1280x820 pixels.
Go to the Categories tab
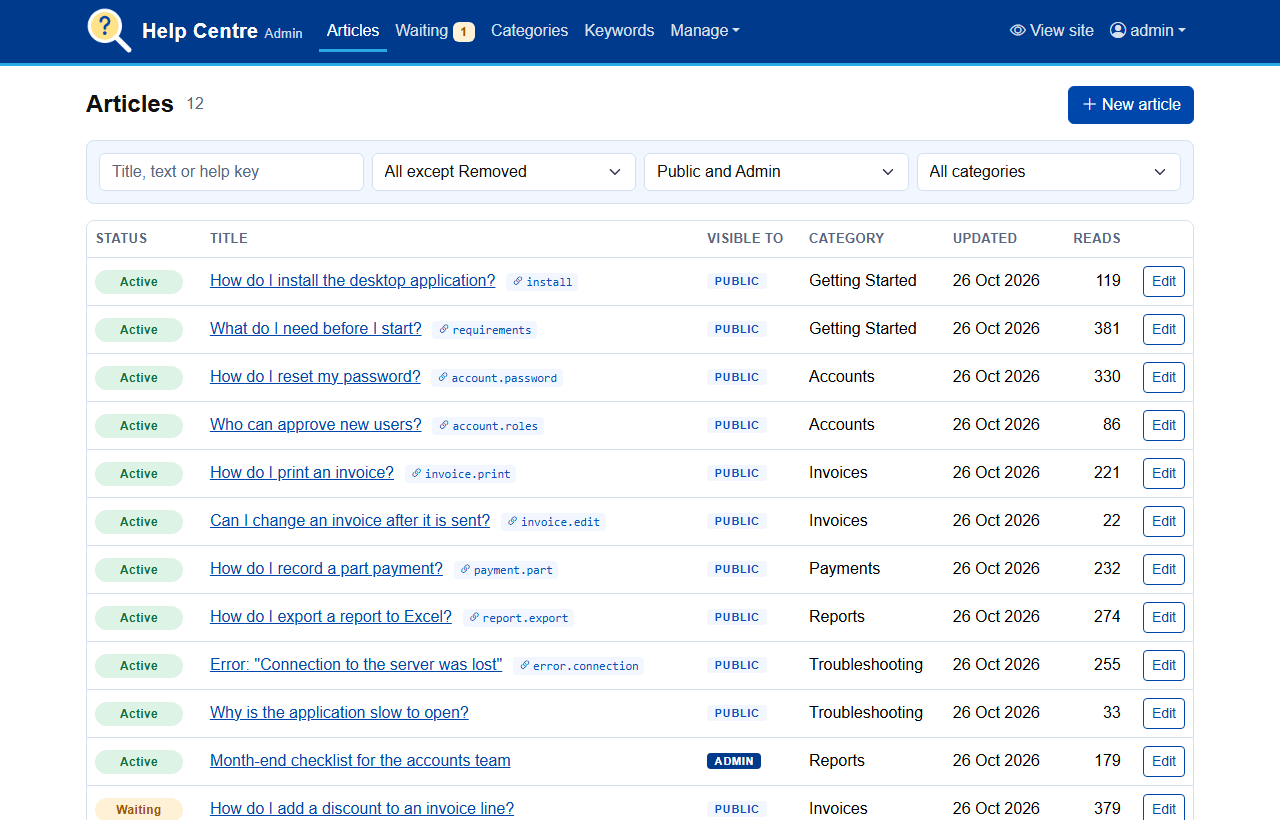click(529, 31)
